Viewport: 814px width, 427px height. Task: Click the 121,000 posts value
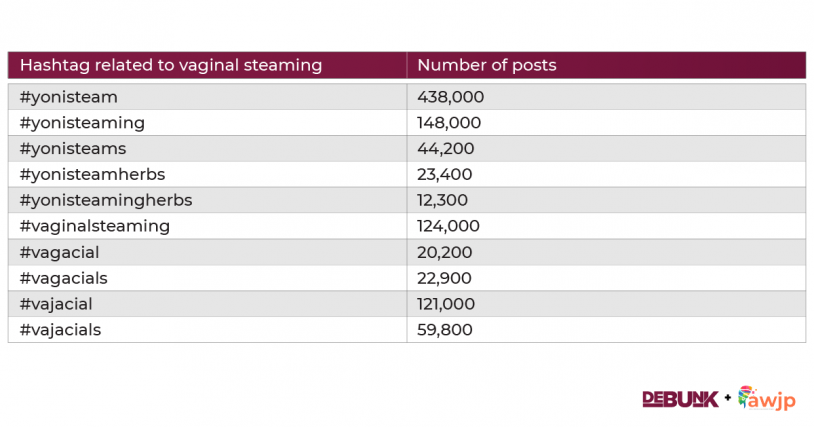pyautogui.click(x=447, y=304)
